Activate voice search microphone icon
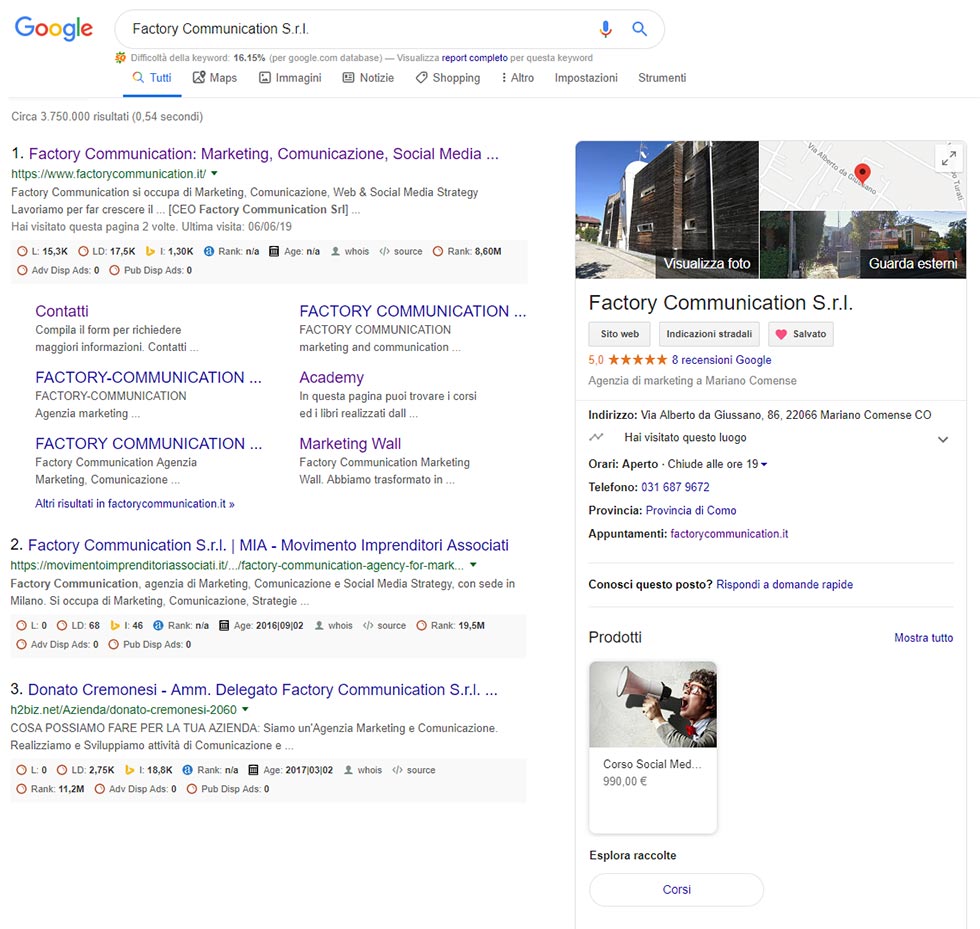 [605, 29]
